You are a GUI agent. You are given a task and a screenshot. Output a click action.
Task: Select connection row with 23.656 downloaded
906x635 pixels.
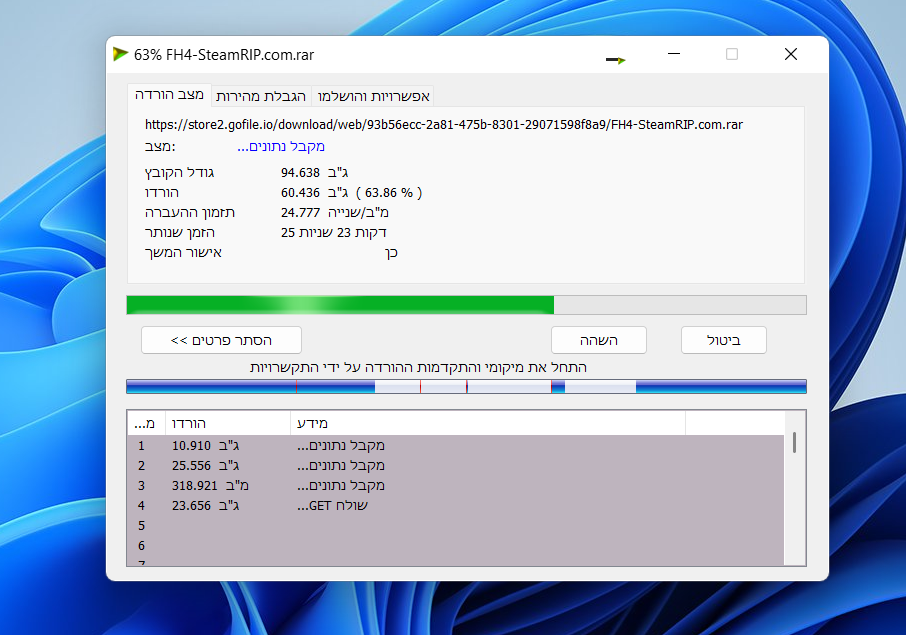[455, 506]
